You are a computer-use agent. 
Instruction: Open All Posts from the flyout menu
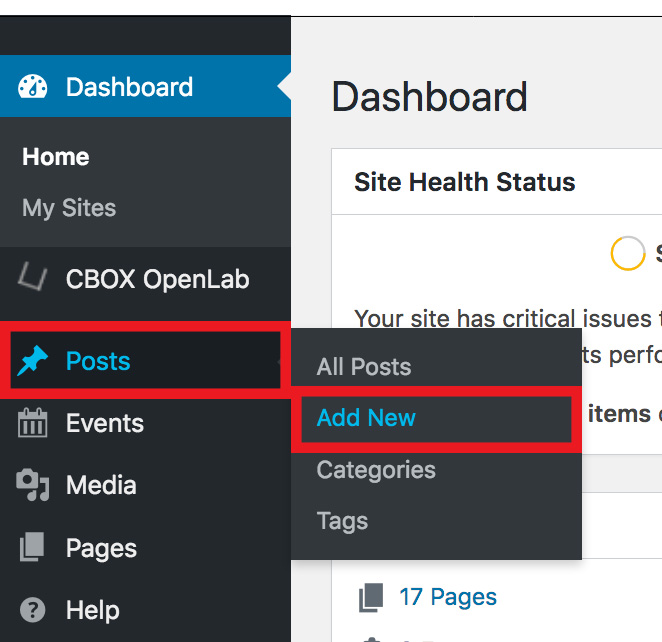tap(364, 366)
